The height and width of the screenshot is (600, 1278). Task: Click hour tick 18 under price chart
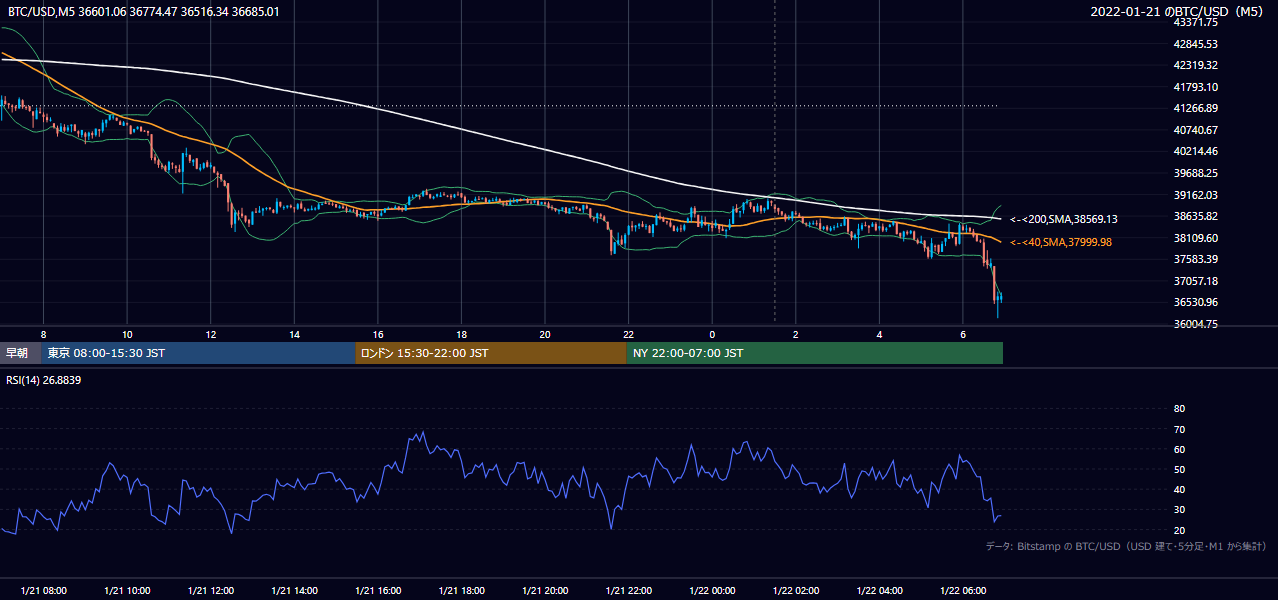click(461, 333)
